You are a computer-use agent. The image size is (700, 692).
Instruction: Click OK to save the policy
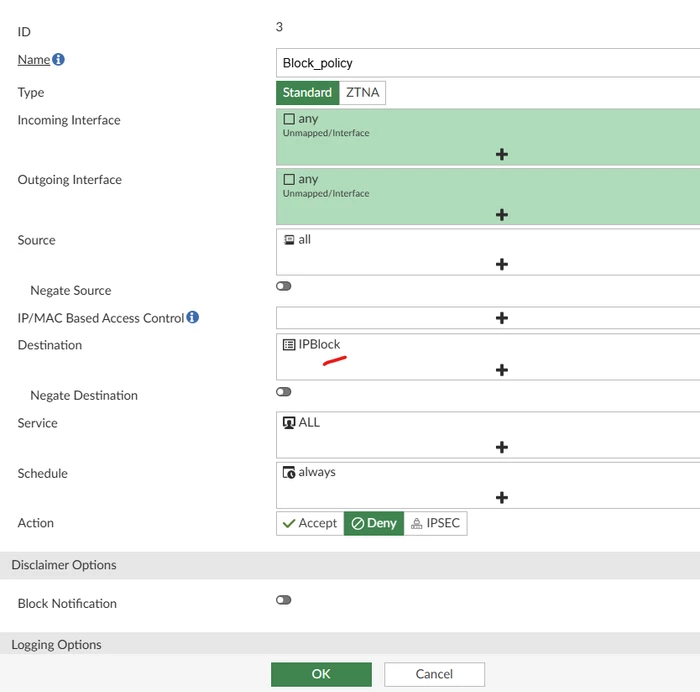click(321, 674)
